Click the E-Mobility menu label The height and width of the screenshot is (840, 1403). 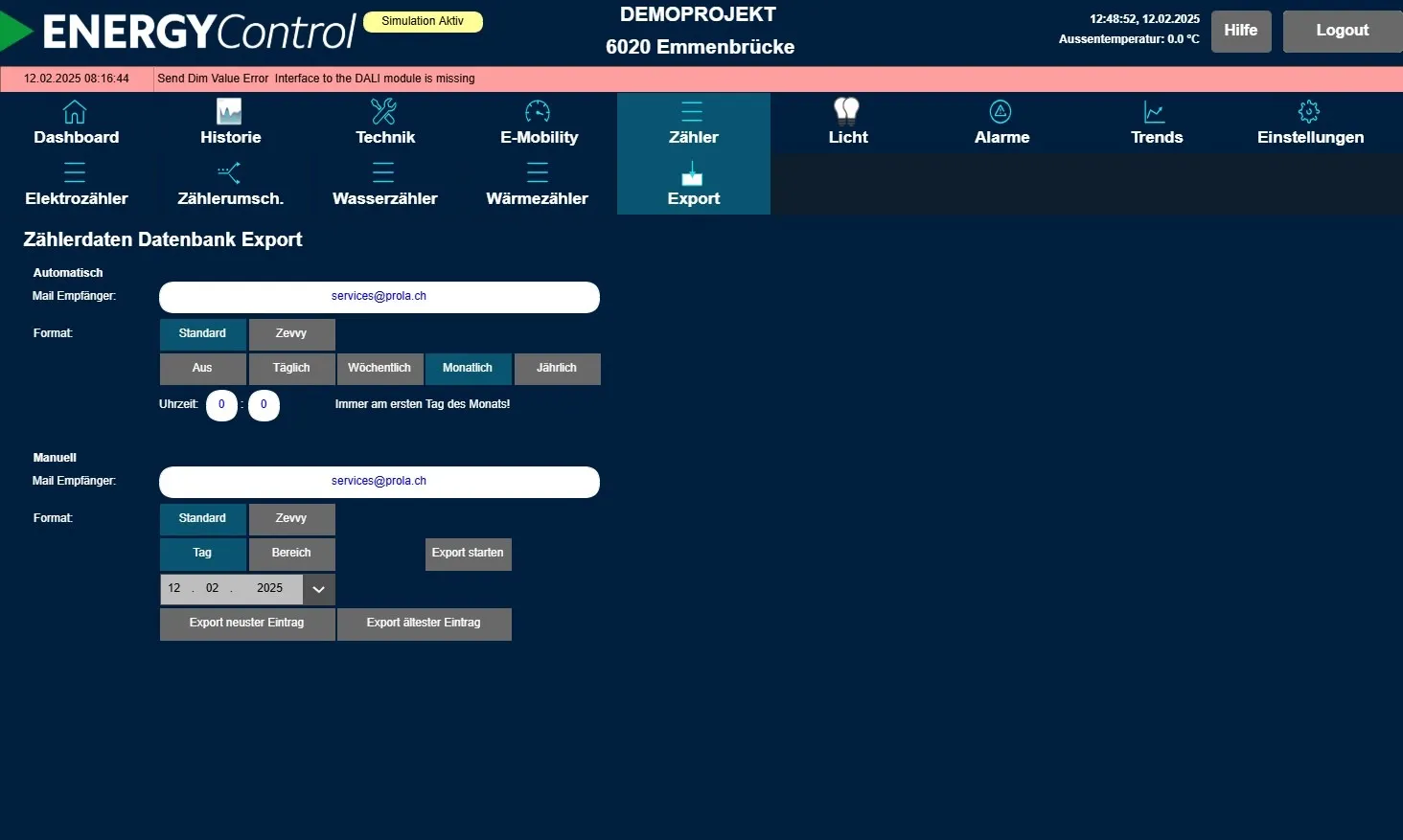(x=540, y=137)
